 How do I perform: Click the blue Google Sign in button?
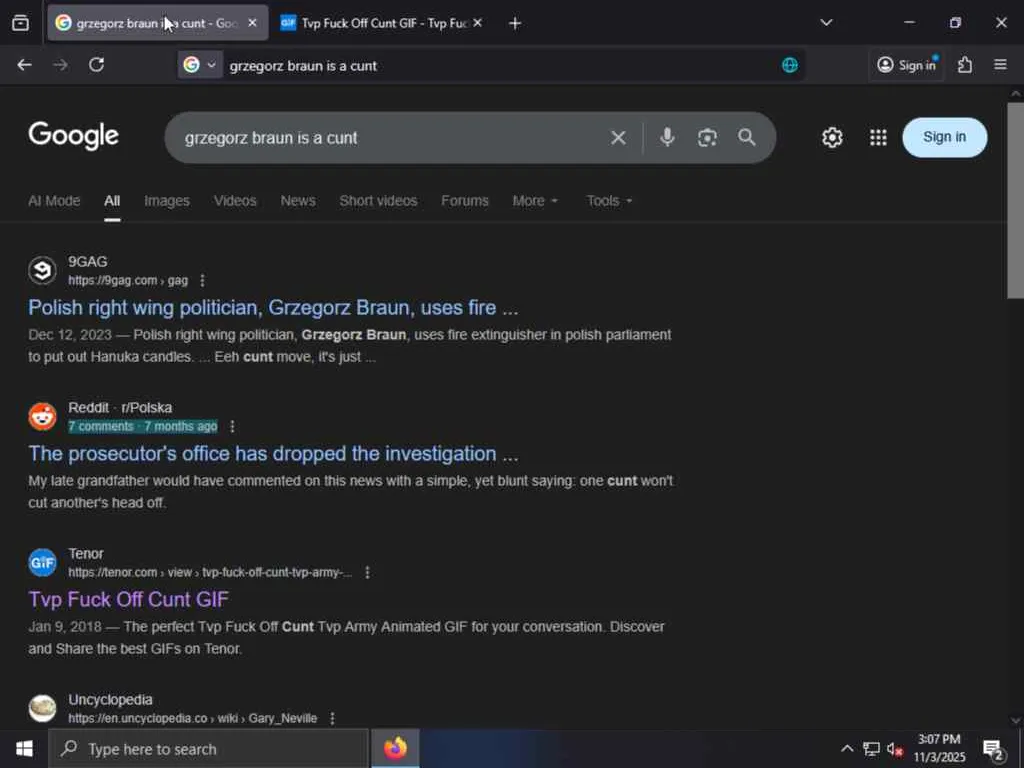tap(944, 137)
